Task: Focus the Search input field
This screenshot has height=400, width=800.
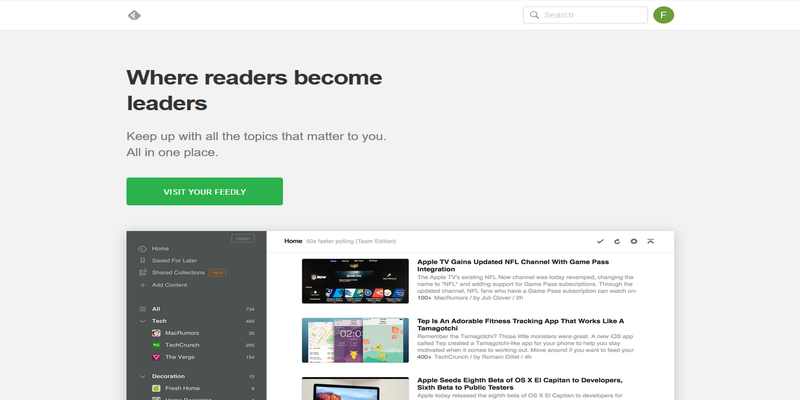Action: [585, 15]
